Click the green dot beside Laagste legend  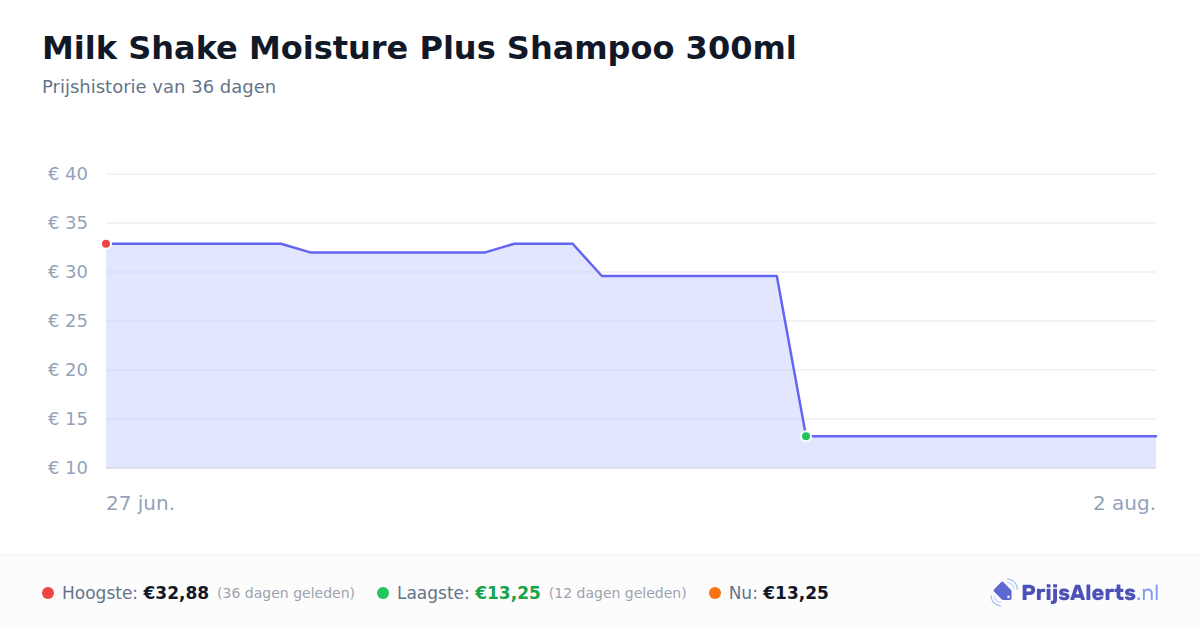pos(383,593)
